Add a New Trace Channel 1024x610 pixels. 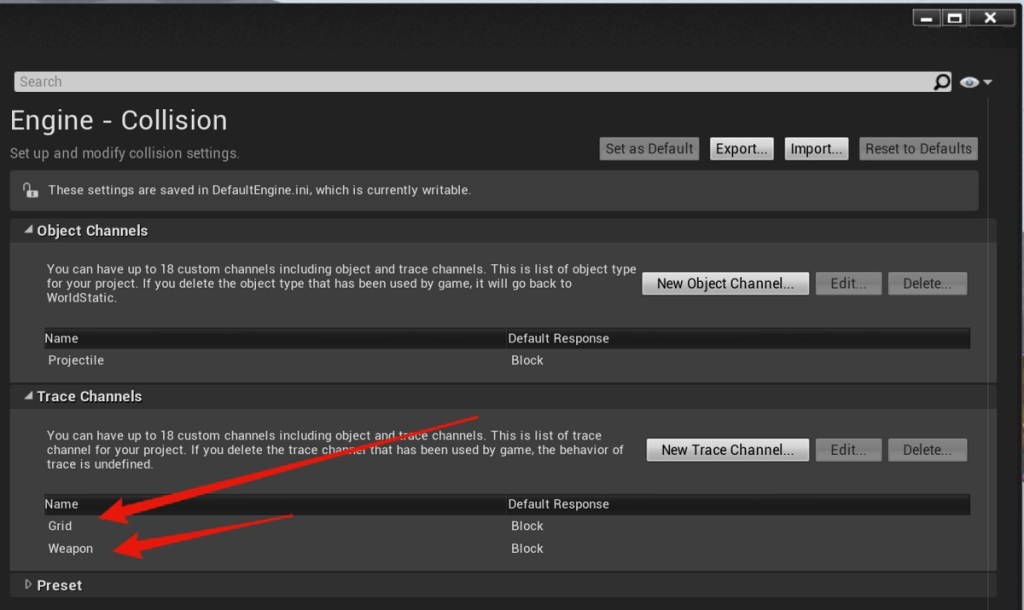pyautogui.click(x=727, y=450)
